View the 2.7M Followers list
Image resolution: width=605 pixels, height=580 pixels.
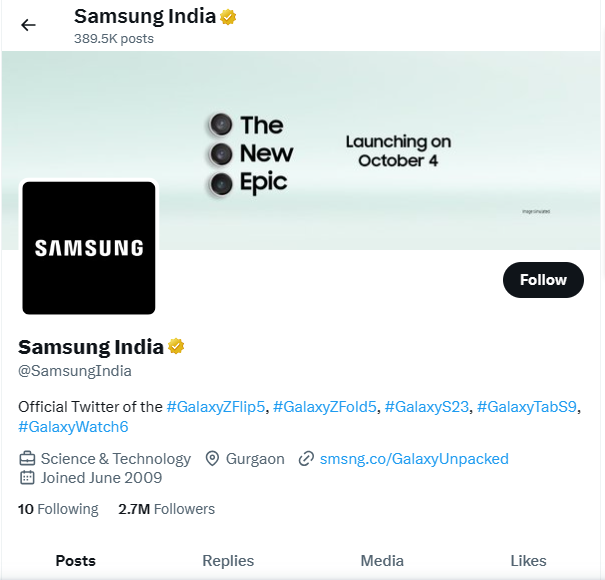point(166,509)
